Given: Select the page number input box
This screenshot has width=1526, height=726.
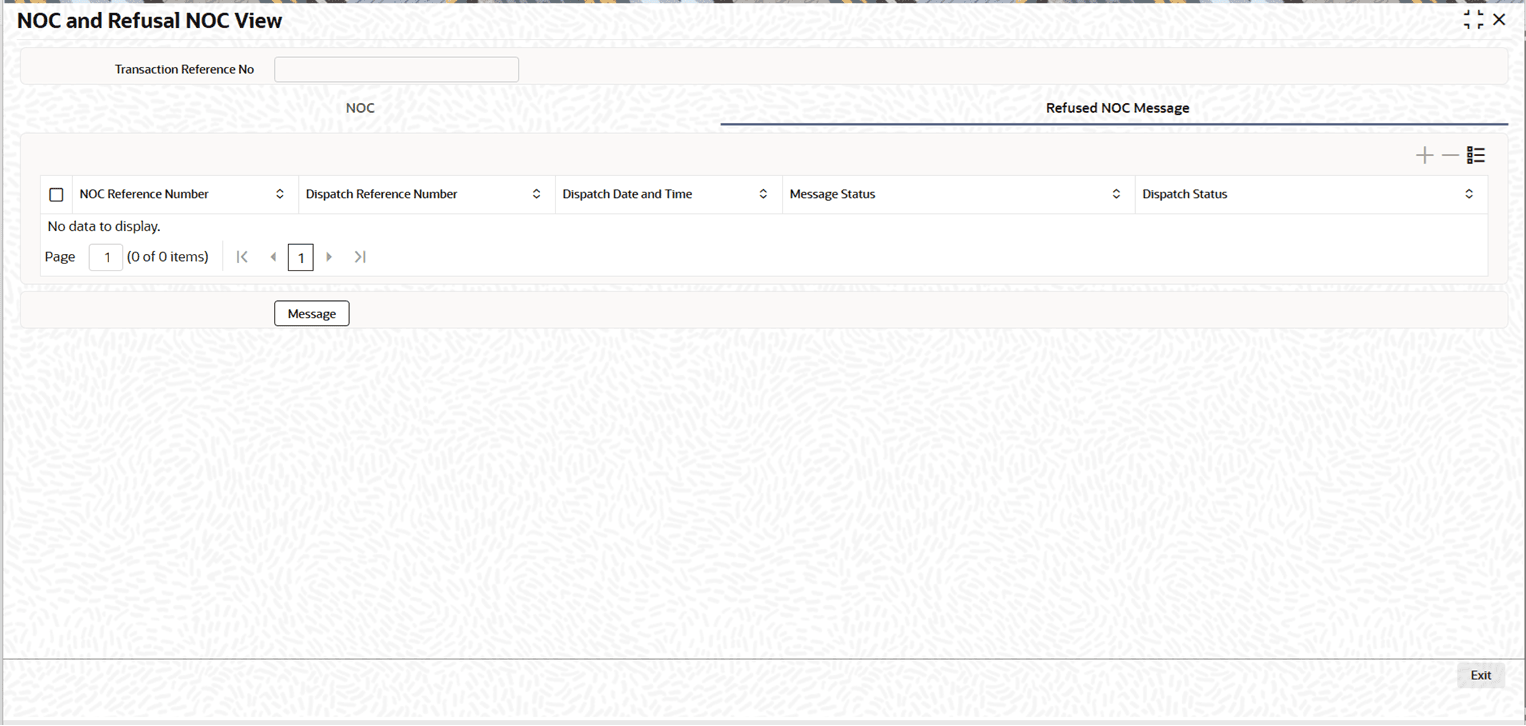Looking at the screenshot, I should coord(106,257).
